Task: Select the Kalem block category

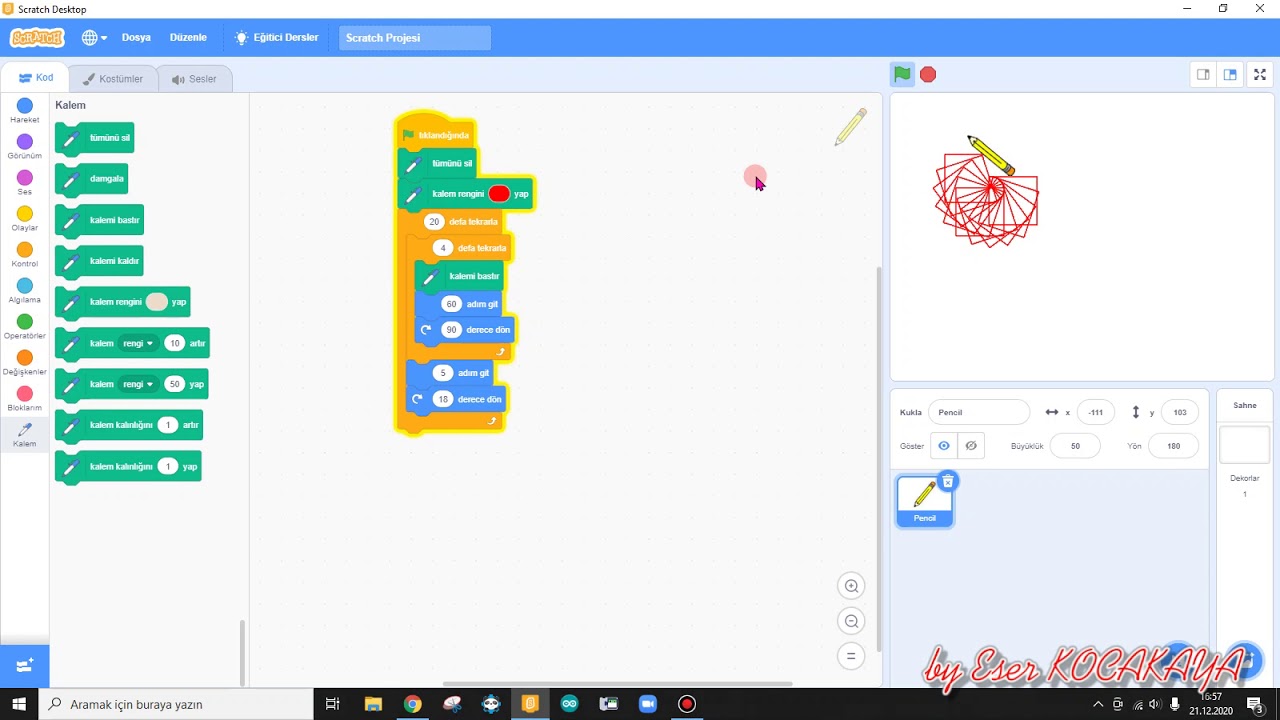Action: click(25, 435)
